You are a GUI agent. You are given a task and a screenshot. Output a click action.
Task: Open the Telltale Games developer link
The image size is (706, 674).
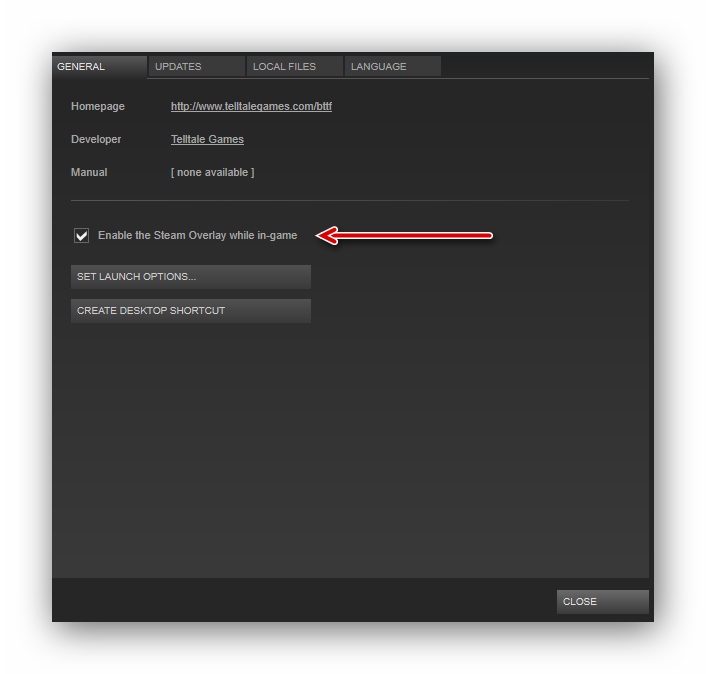pyautogui.click(x=207, y=139)
